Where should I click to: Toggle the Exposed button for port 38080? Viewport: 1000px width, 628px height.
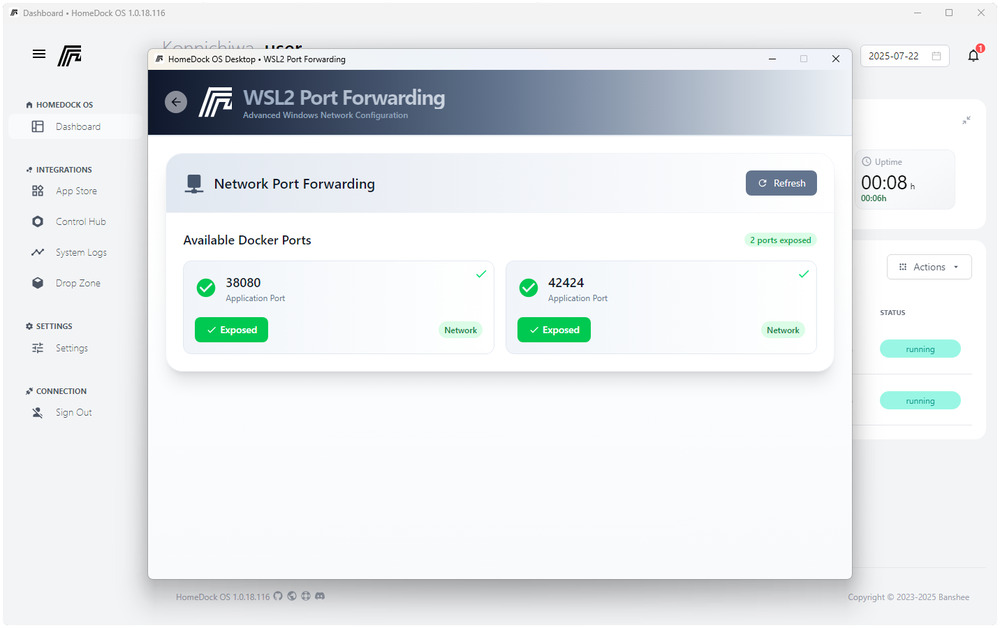232,330
